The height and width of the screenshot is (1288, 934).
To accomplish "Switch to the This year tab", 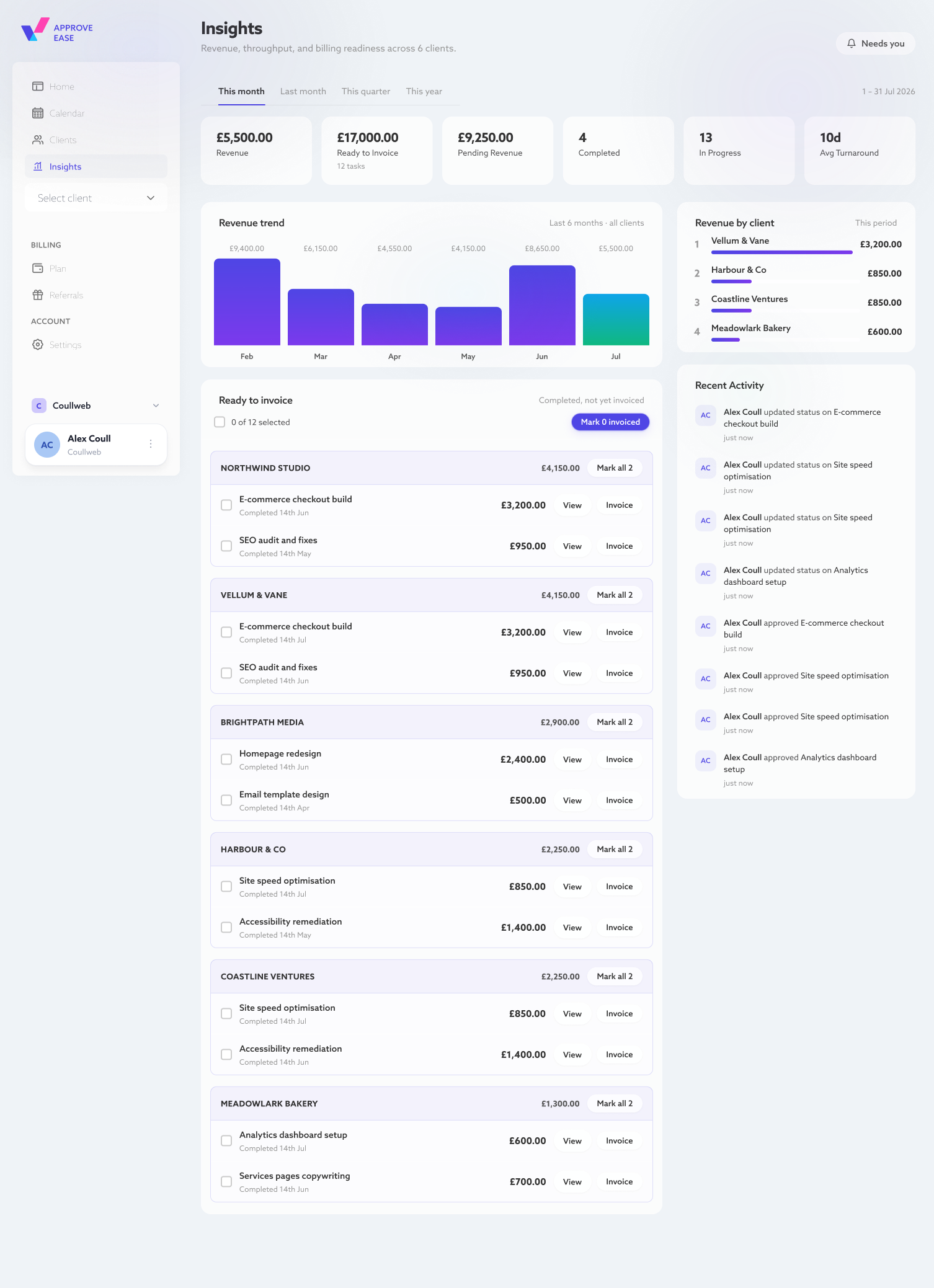I will 424,91.
